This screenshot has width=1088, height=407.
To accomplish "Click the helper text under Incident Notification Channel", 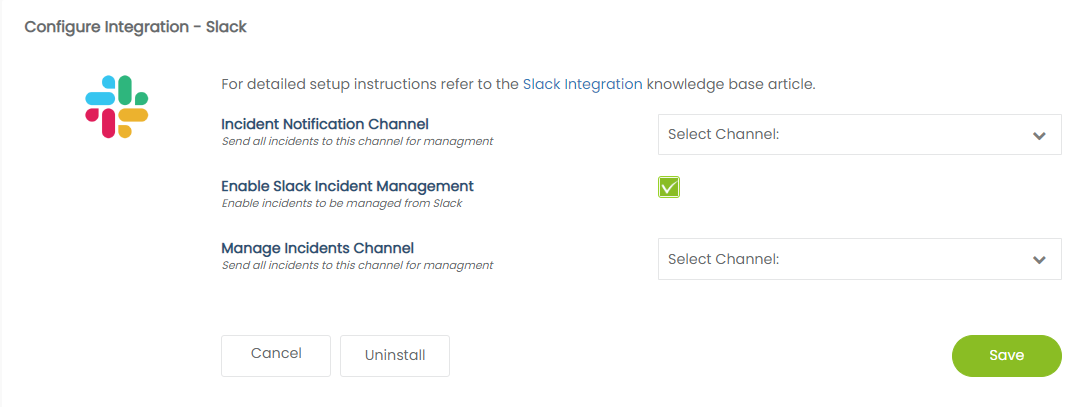I will pyautogui.click(x=357, y=141).
